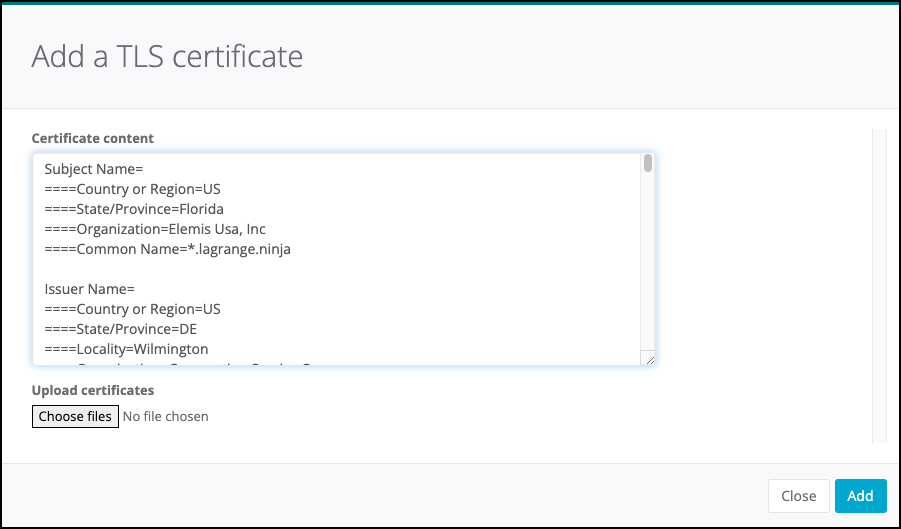Click the Organization=Elemis Usa, Inc line

(155, 229)
